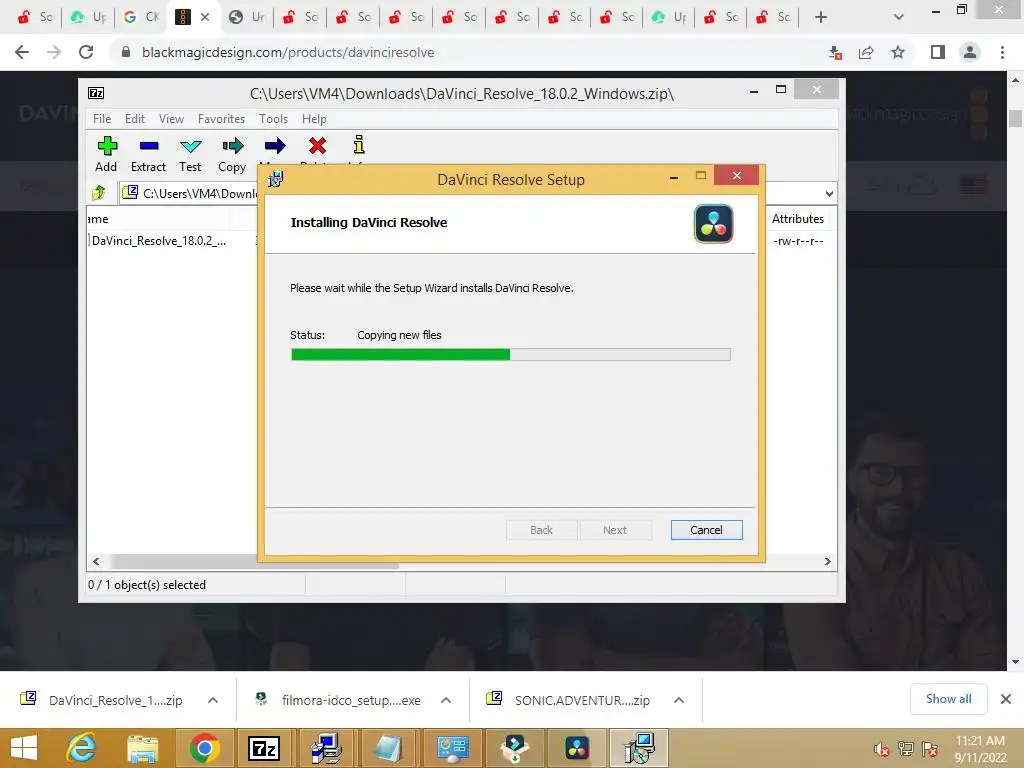Click the up-folder icon beside 7-Zip path
The image size is (1024, 768).
(x=99, y=193)
